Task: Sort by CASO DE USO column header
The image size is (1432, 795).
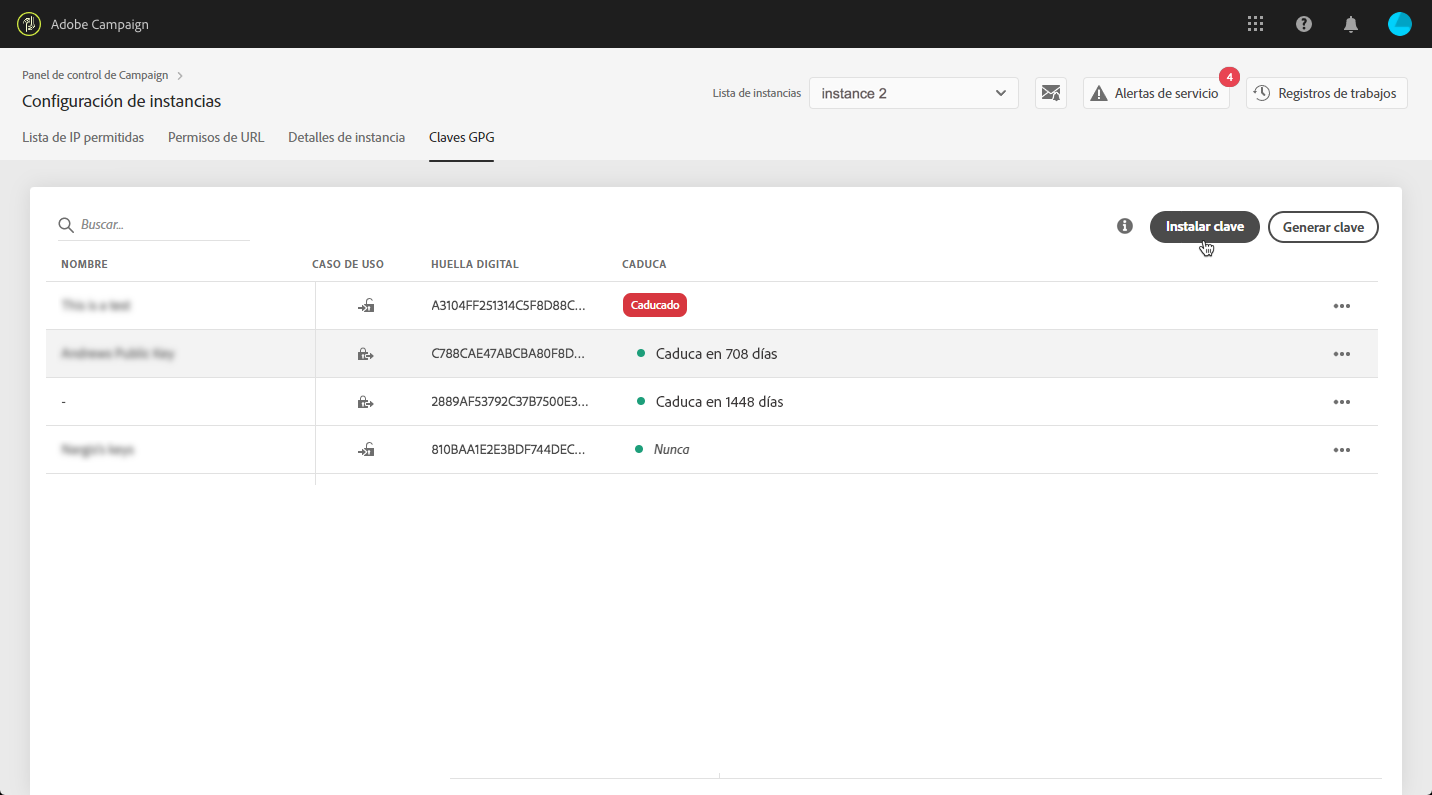Action: (x=348, y=264)
